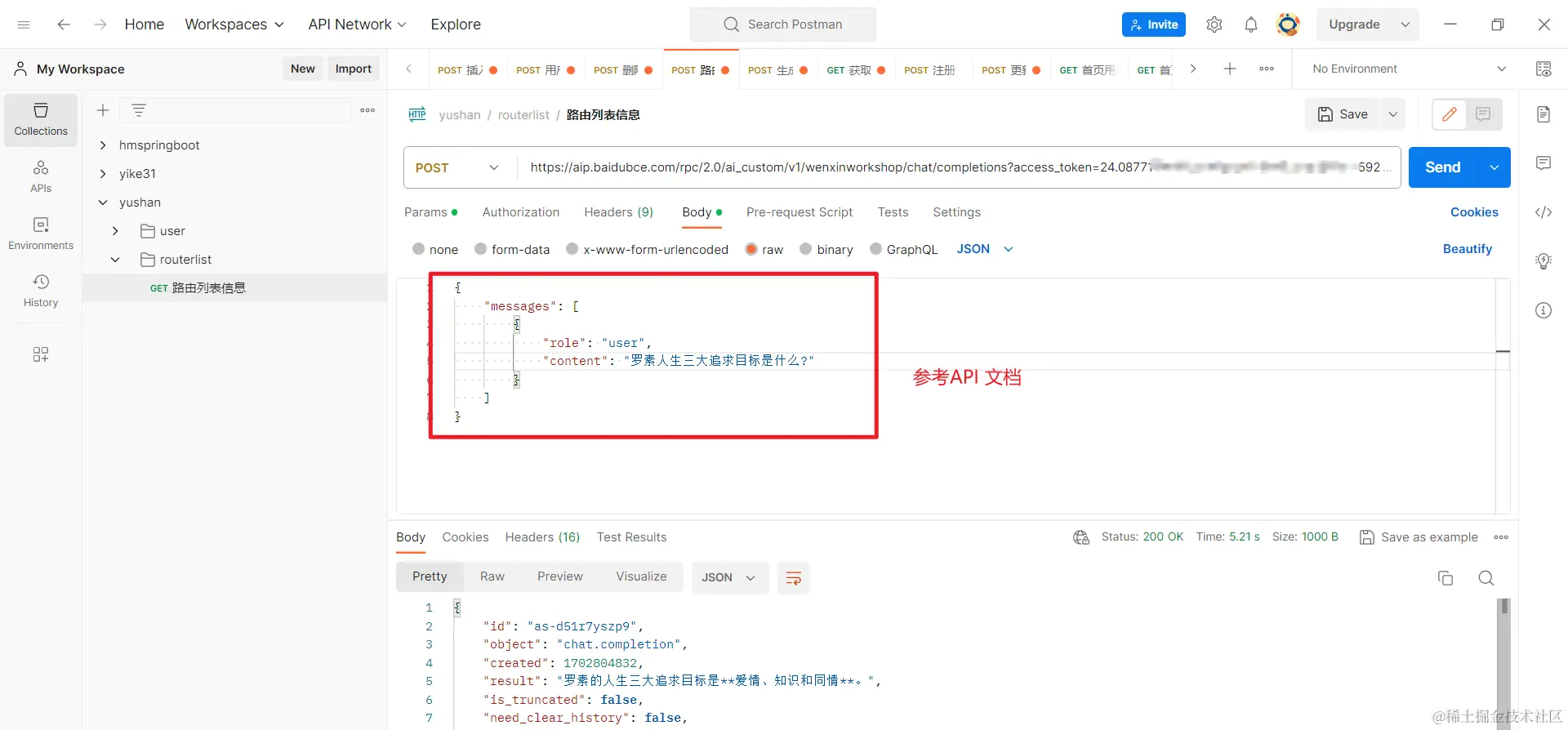The image size is (1568, 730).
Task: Open the Workspaces dropdown
Action: [234, 24]
